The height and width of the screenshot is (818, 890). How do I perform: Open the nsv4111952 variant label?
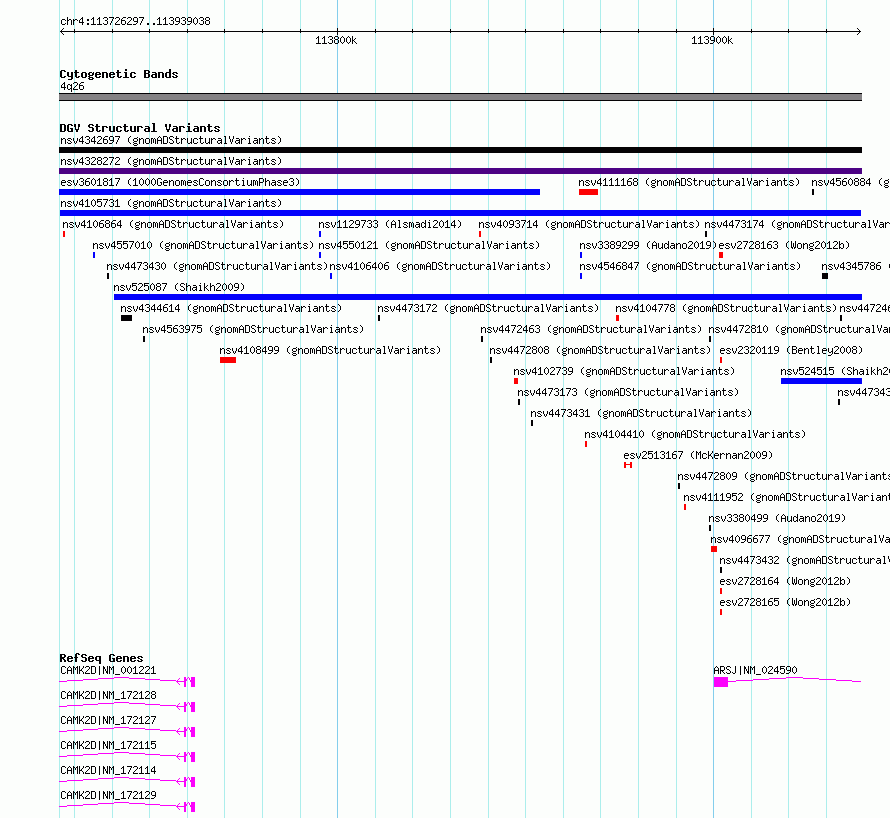(786, 497)
